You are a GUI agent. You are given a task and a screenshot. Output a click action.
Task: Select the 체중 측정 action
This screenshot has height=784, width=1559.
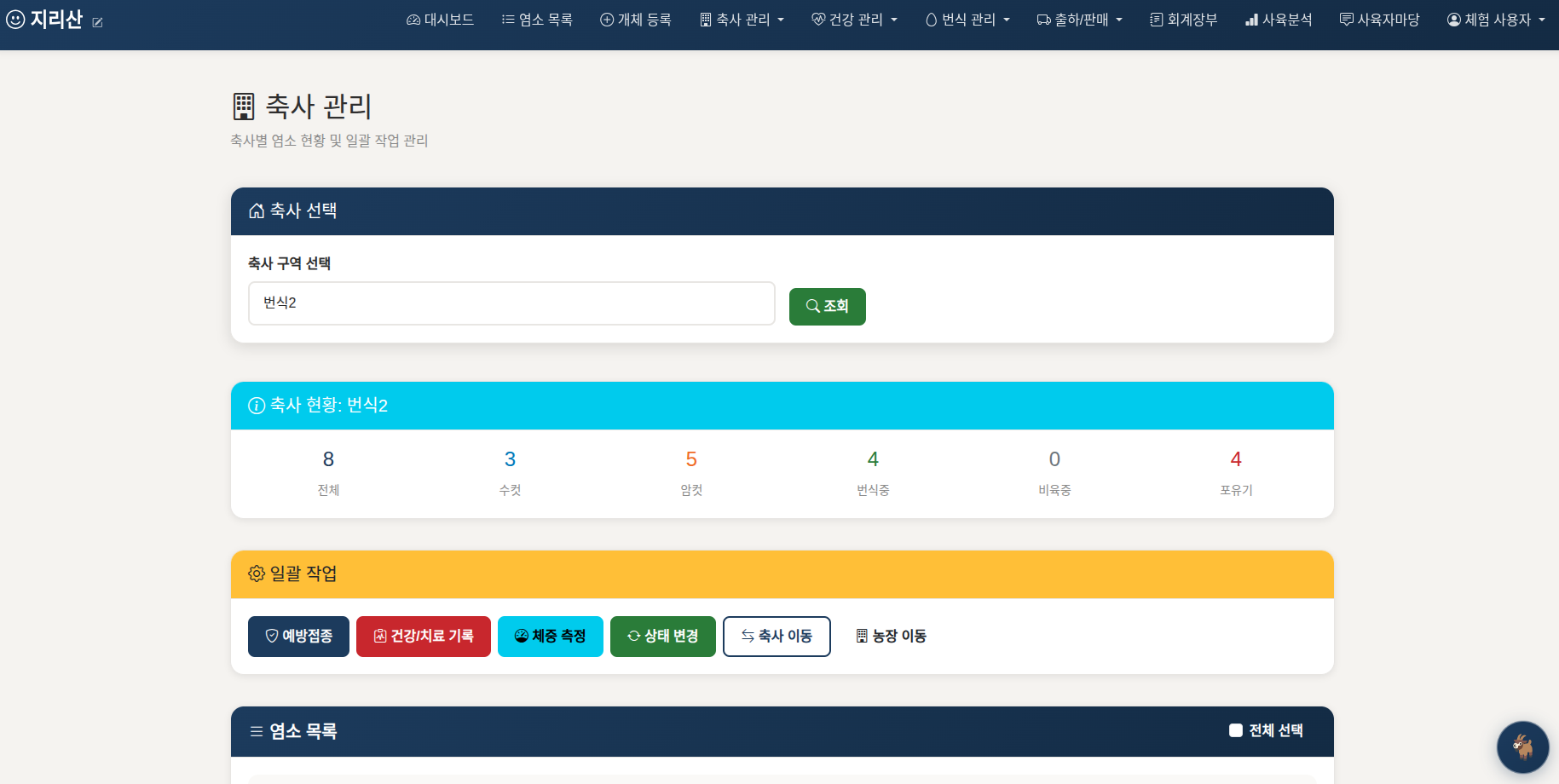(x=550, y=636)
